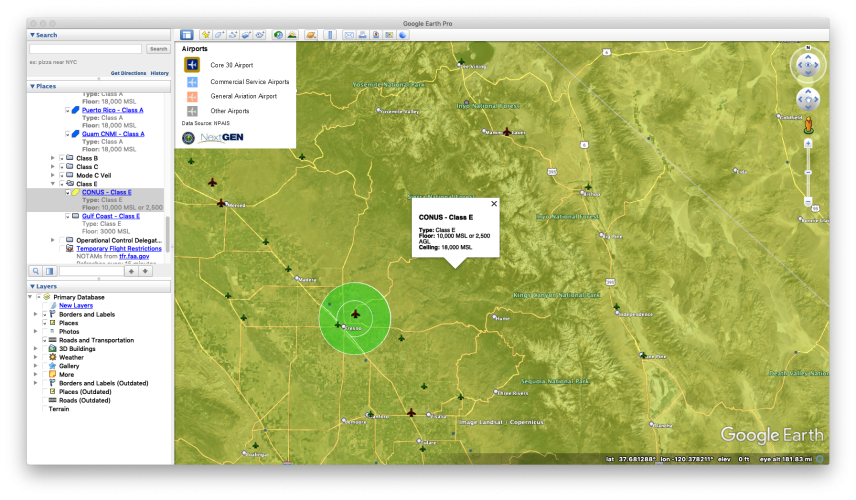Click the zoom slider handle
This screenshot has width=856, height=500.
(x=809, y=172)
